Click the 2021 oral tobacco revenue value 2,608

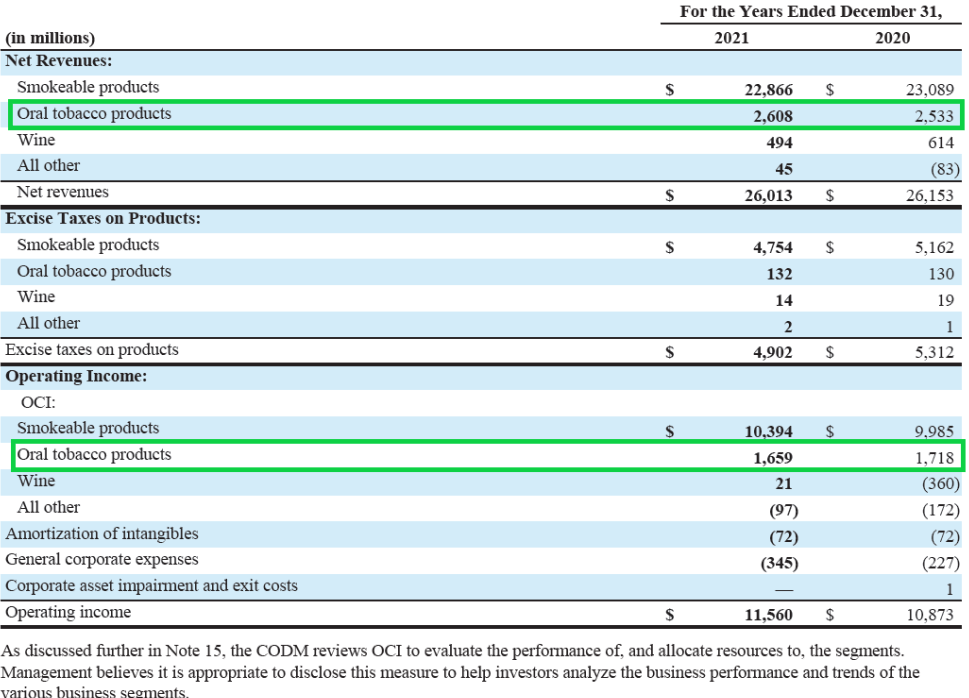772,116
